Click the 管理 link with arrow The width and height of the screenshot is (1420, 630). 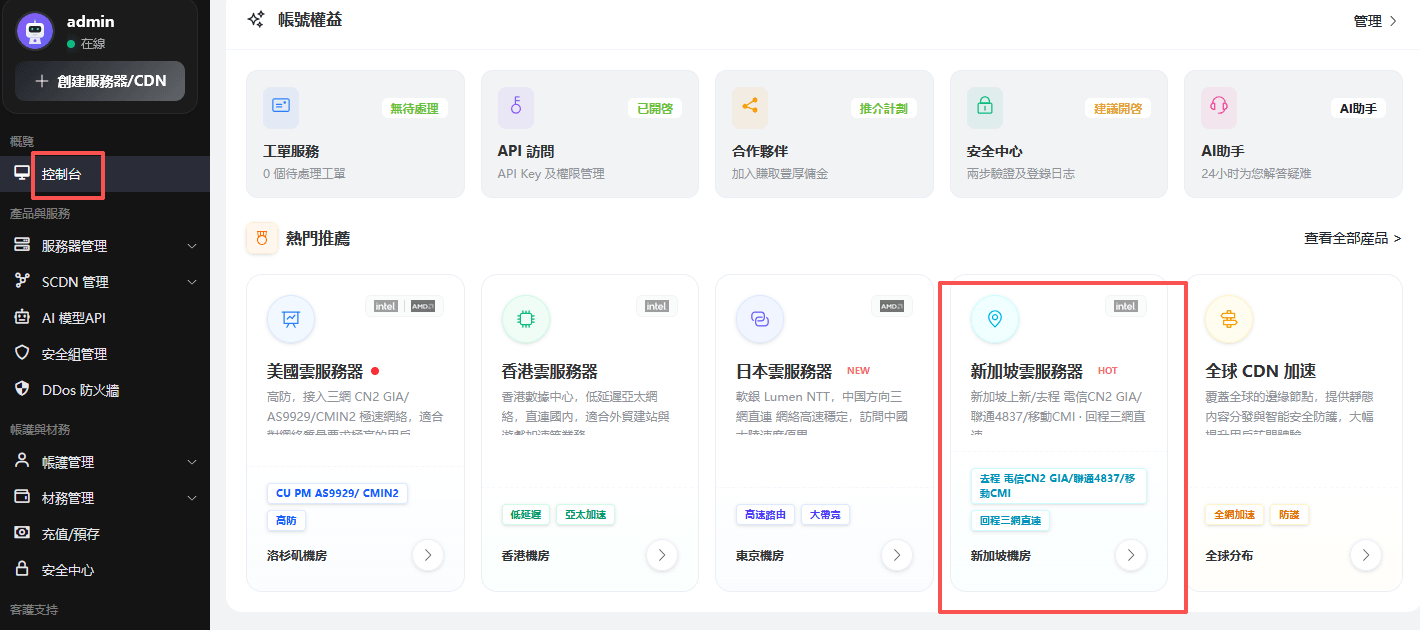pos(1375,21)
